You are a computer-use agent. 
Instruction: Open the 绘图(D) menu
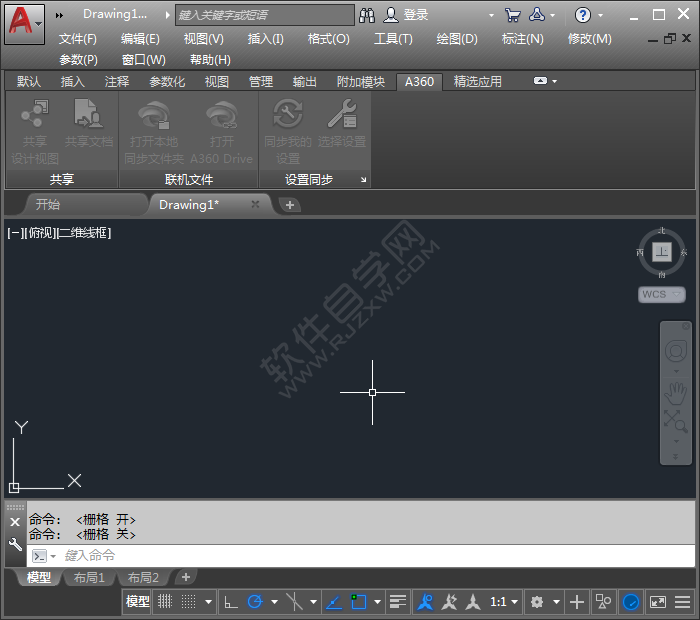[x=457, y=39]
